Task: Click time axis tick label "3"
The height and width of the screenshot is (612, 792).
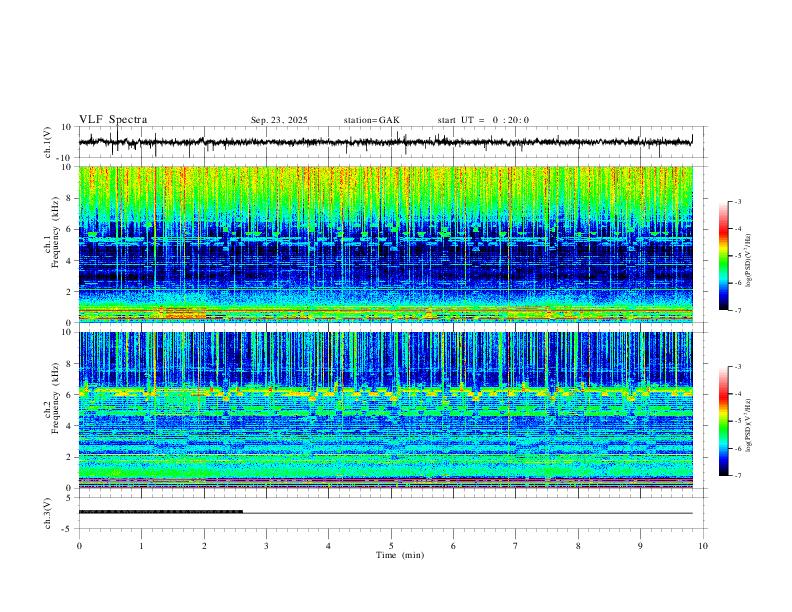Action: pyautogui.click(x=266, y=546)
